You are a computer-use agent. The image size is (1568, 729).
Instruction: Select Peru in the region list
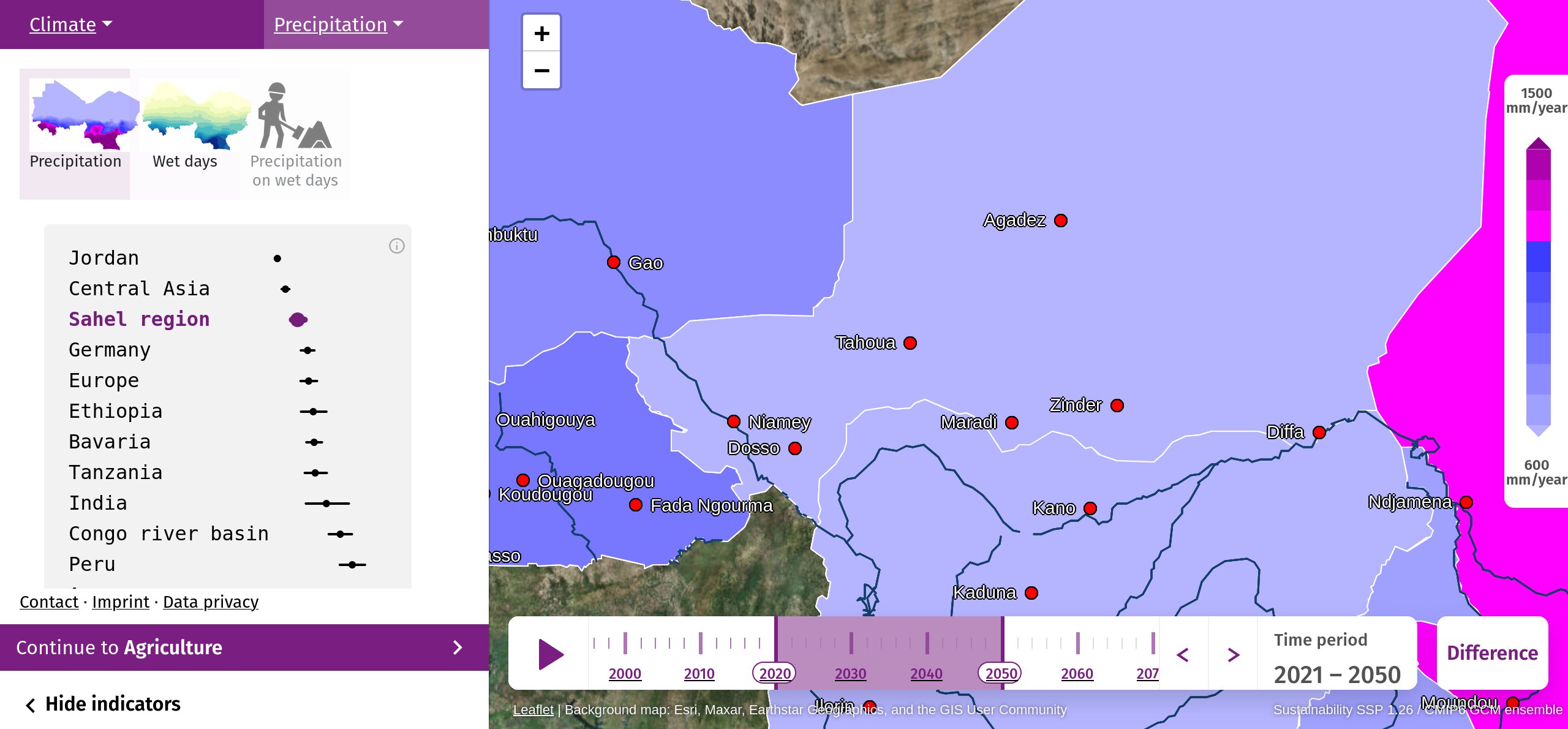92,564
